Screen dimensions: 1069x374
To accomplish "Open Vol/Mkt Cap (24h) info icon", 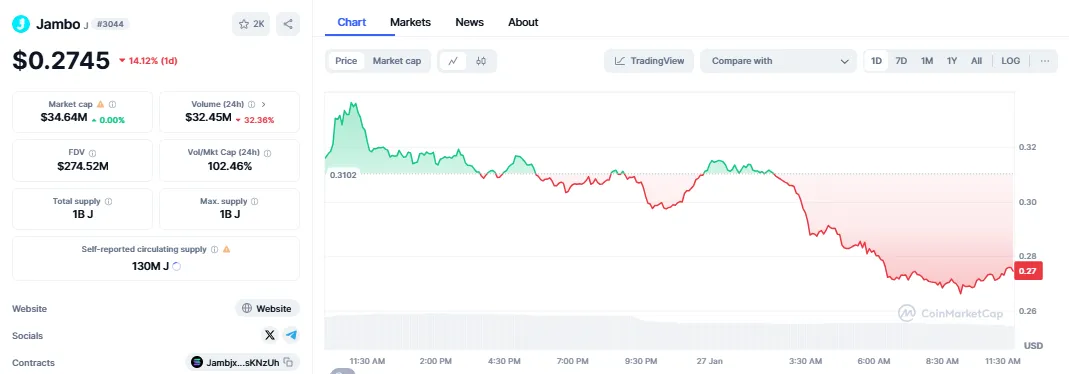I will click(267, 153).
